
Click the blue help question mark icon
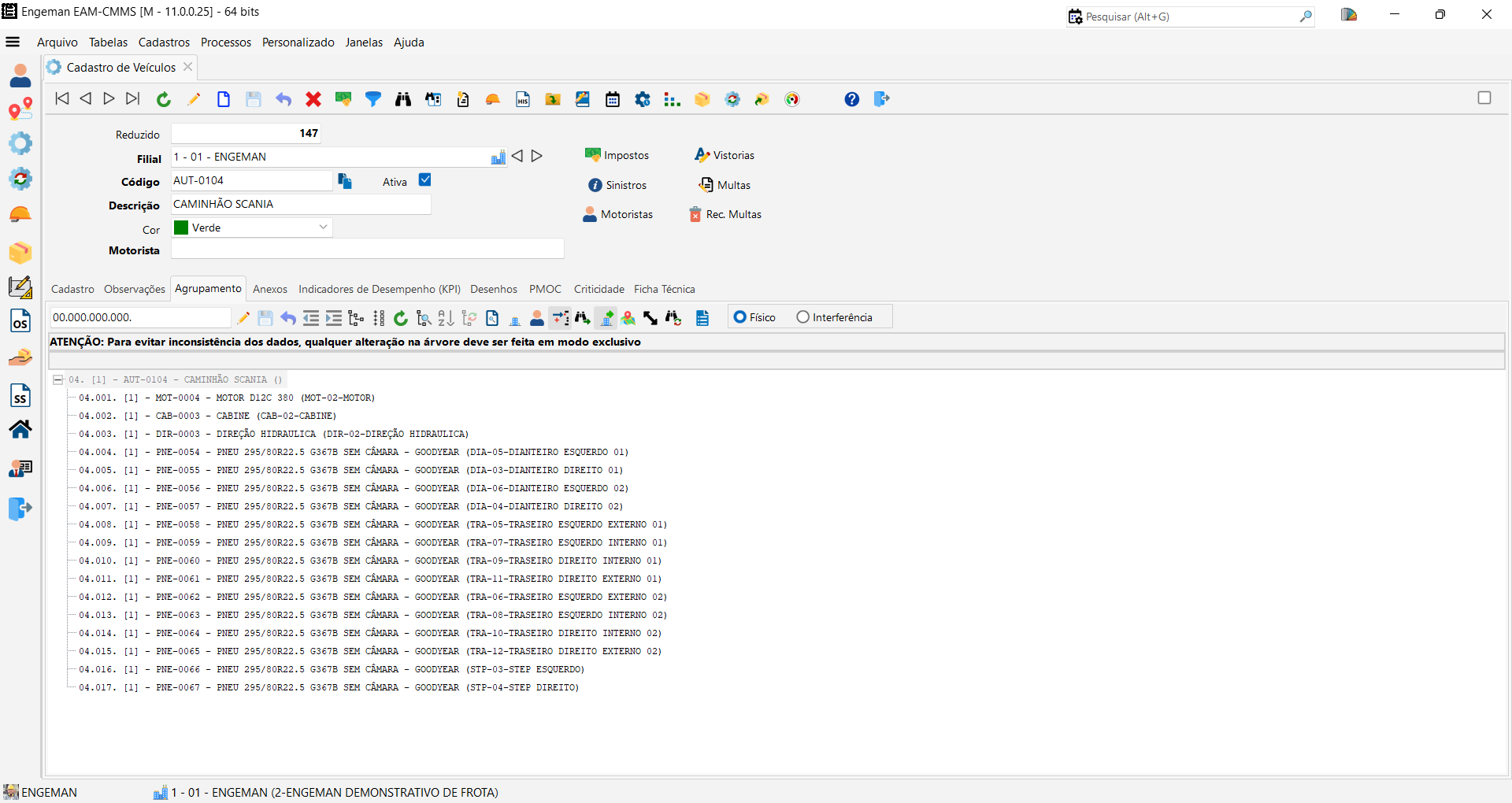tap(852, 99)
